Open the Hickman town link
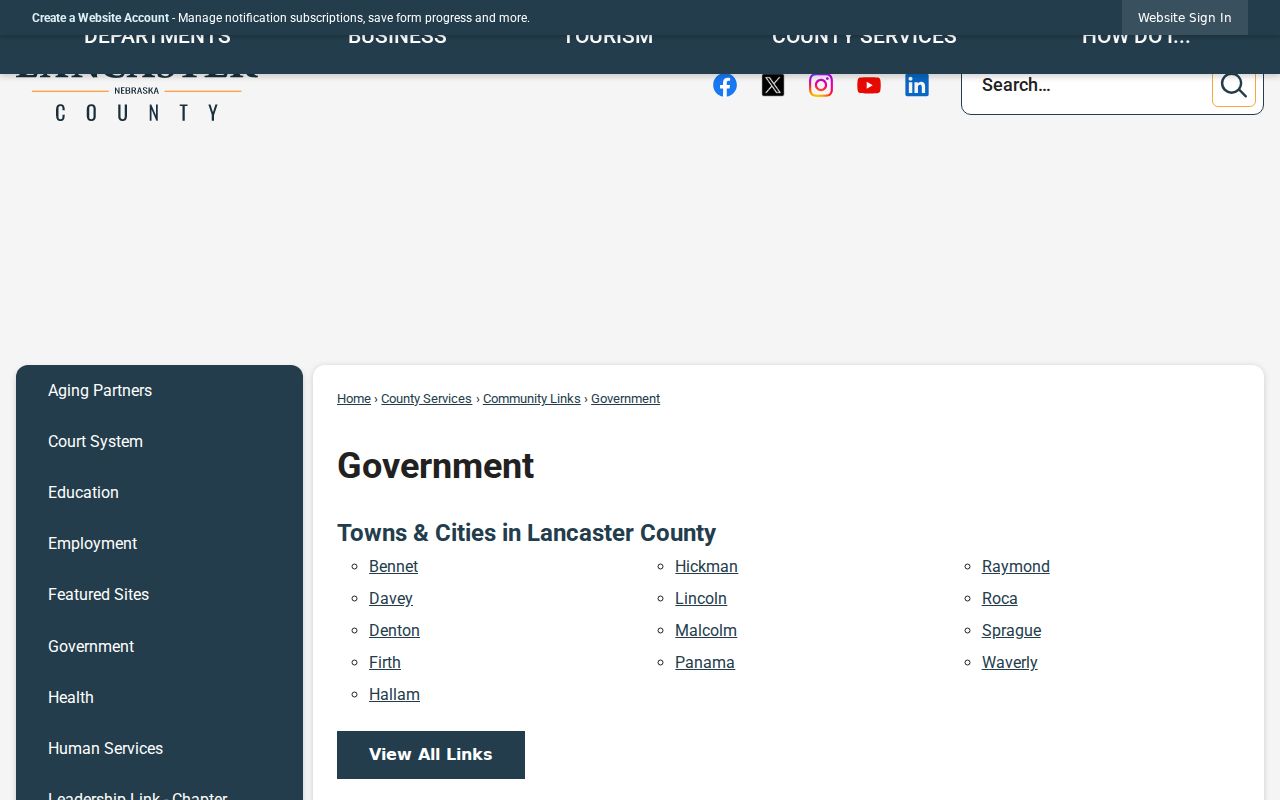Screen dimensions: 1280x800 [706, 566]
